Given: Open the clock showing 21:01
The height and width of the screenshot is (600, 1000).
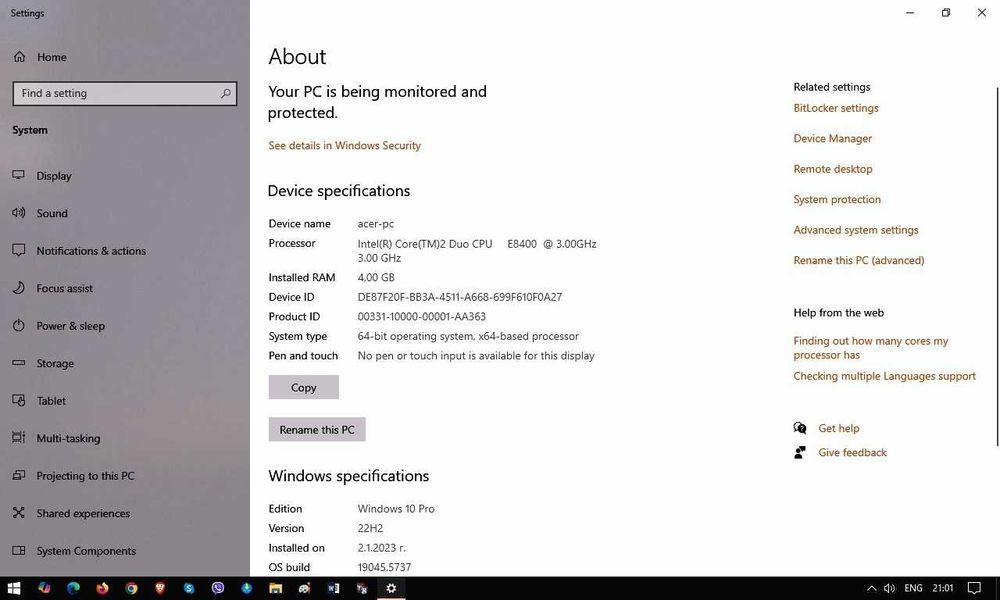Looking at the screenshot, I should (x=943, y=588).
